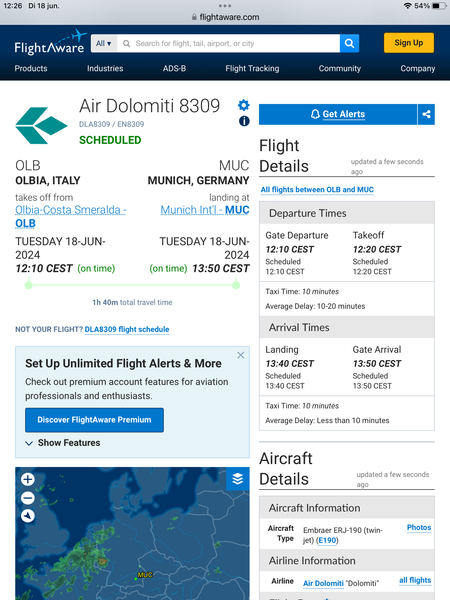
Task: Focus the flight search input field
Action: (x=228, y=43)
